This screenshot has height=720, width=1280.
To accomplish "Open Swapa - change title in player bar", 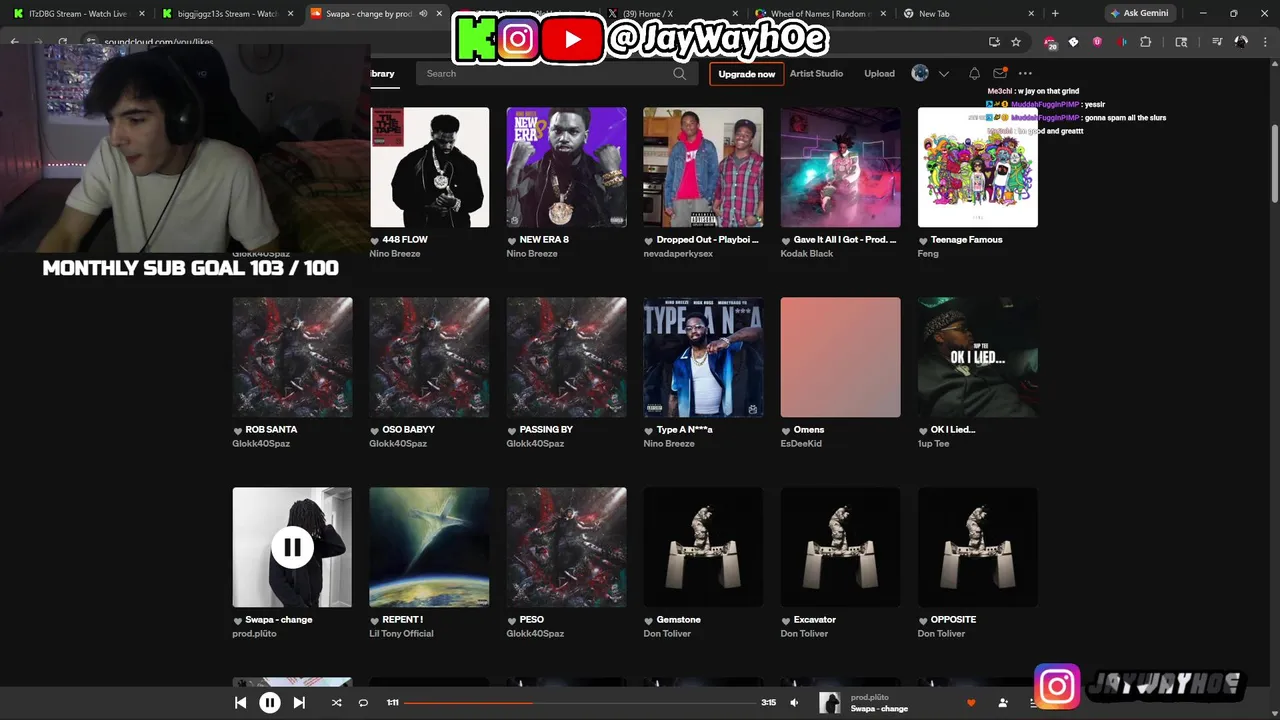I will pos(879,709).
